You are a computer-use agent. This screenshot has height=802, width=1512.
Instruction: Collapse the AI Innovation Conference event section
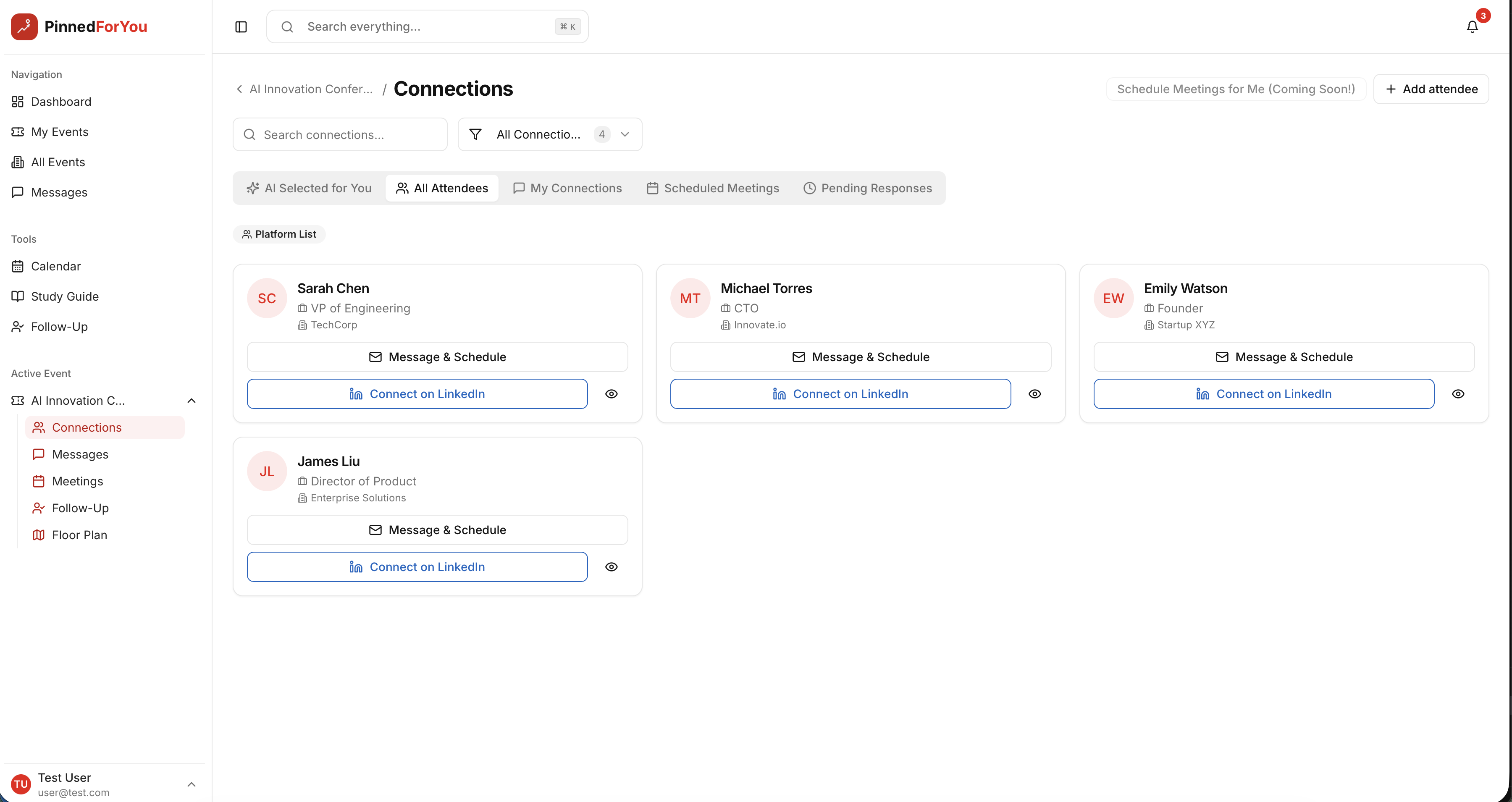pos(192,400)
